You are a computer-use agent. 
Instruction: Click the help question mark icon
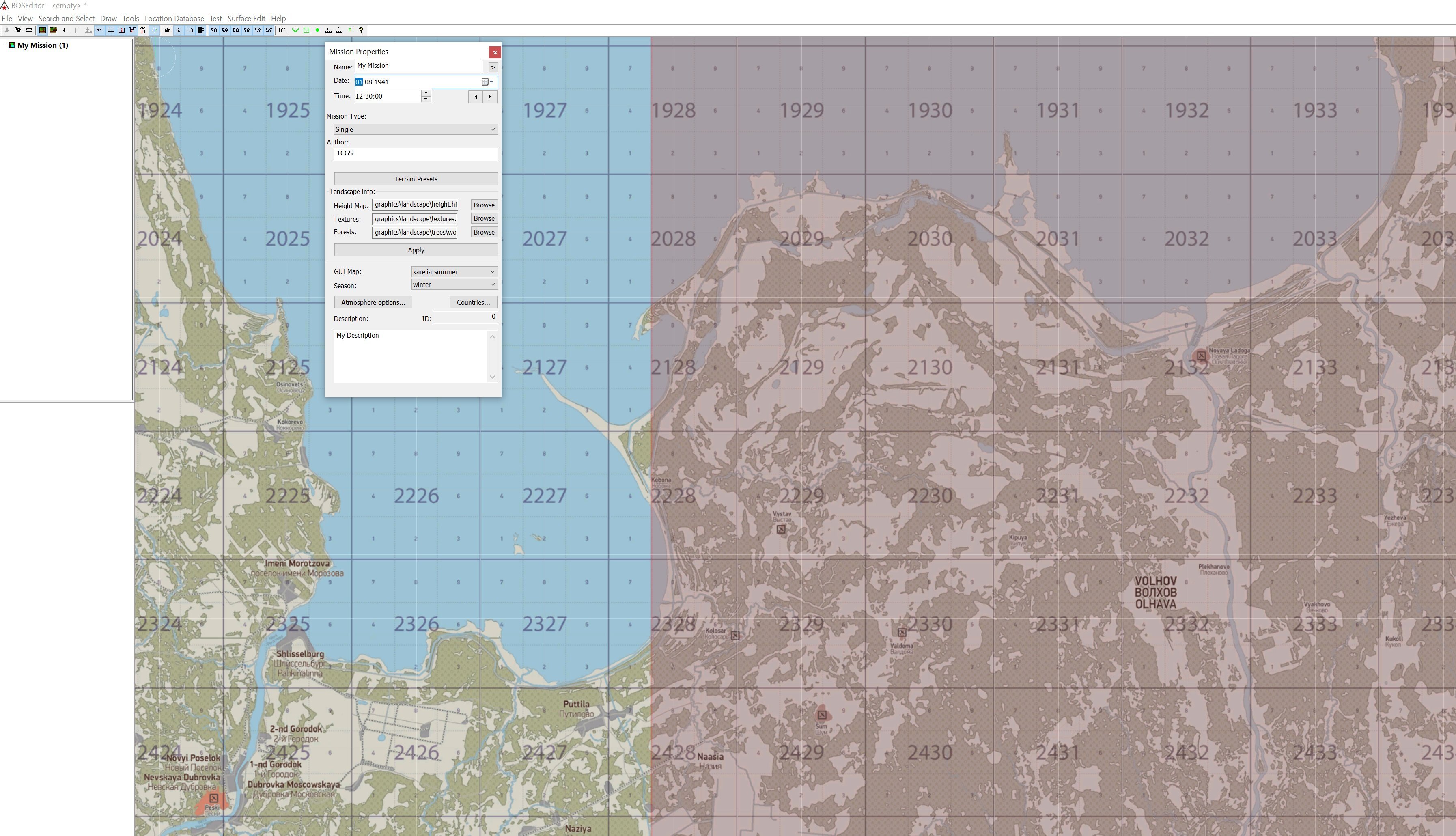361,30
